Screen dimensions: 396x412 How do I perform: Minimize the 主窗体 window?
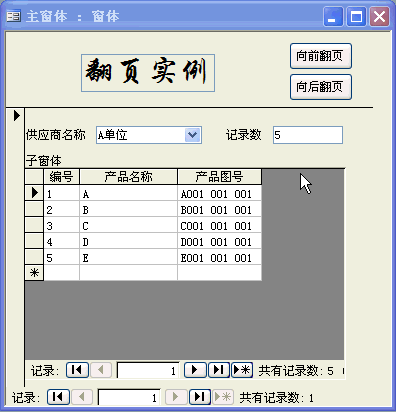click(x=333, y=16)
